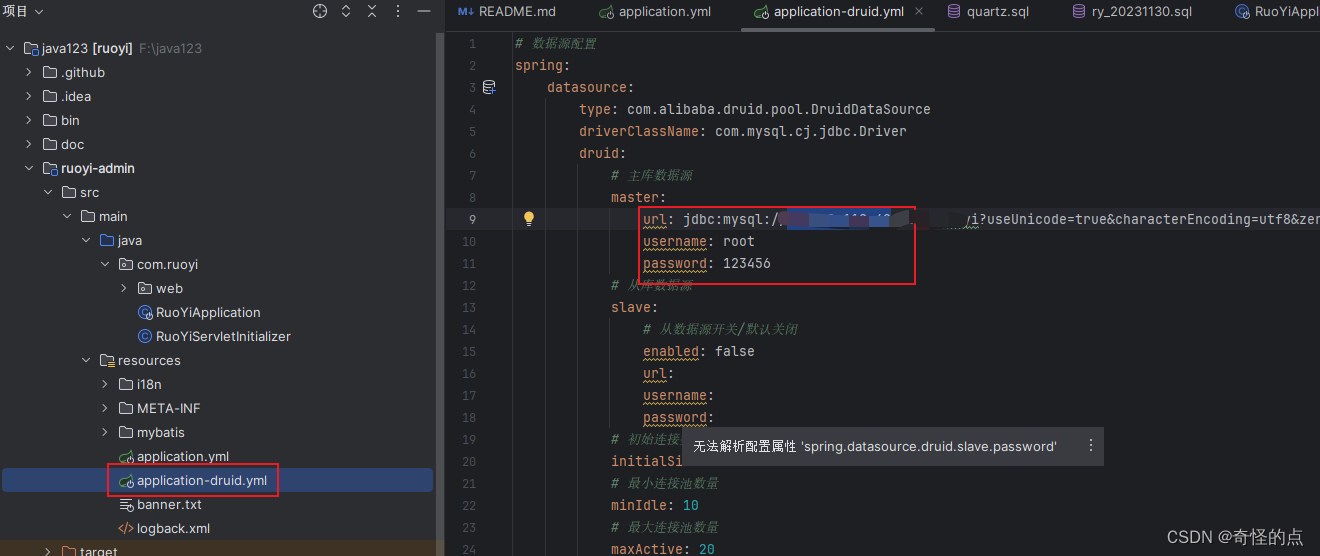Click the RuoYiServletInitializer class icon in tree
This screenshot has height=556, width=1320.
[145, 337]
